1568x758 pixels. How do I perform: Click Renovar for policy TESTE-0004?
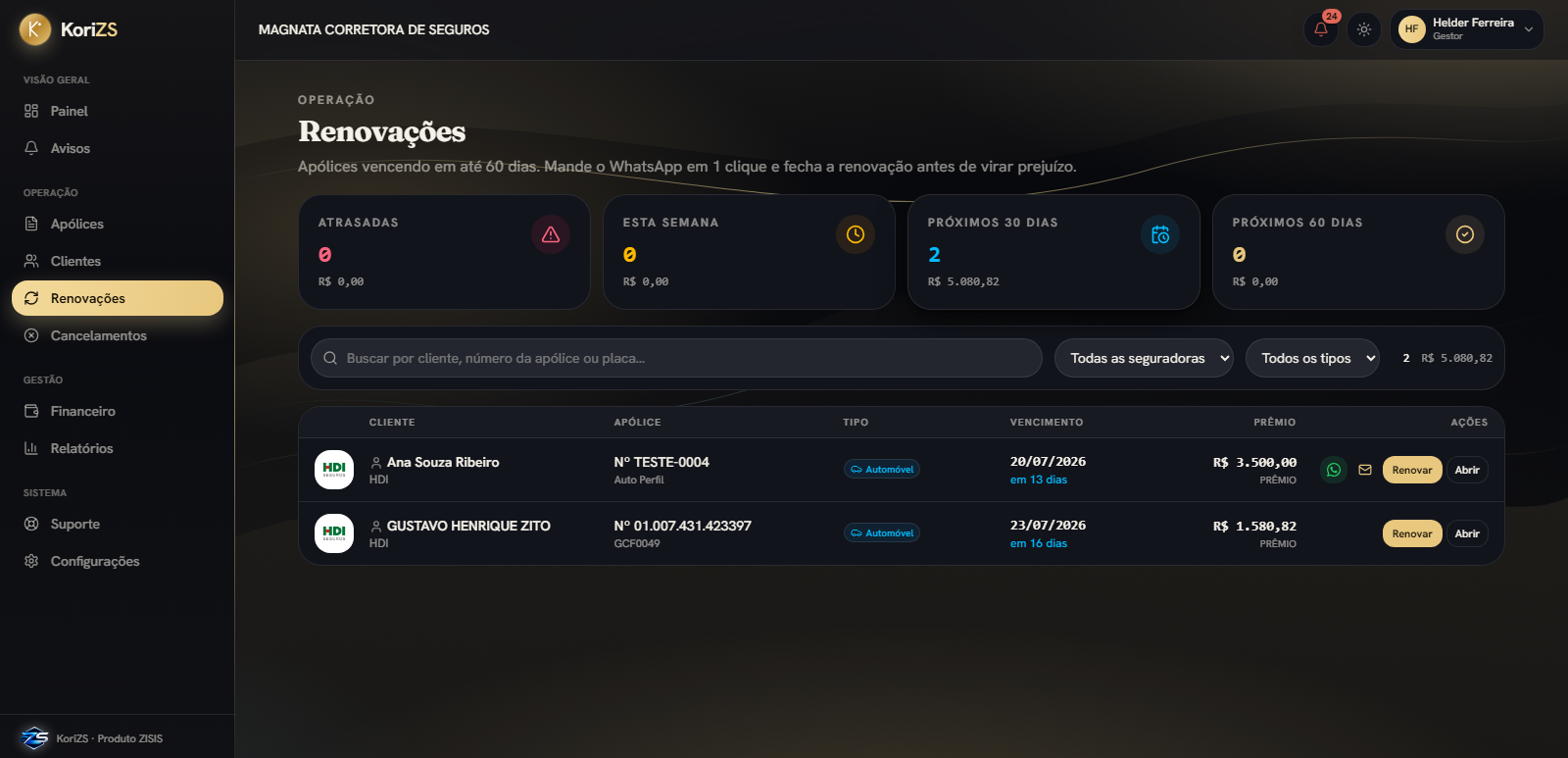(x=1412, y=470)
